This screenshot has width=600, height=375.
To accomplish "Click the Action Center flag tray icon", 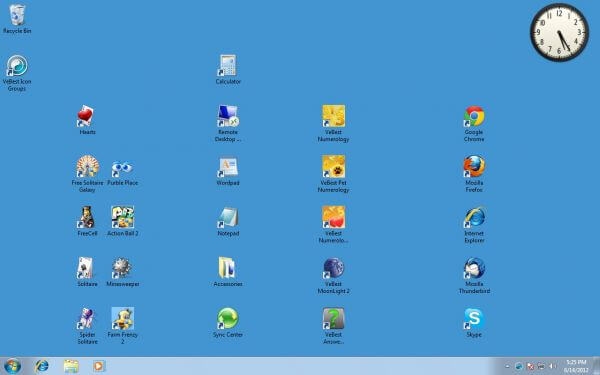I will point(530,367).
